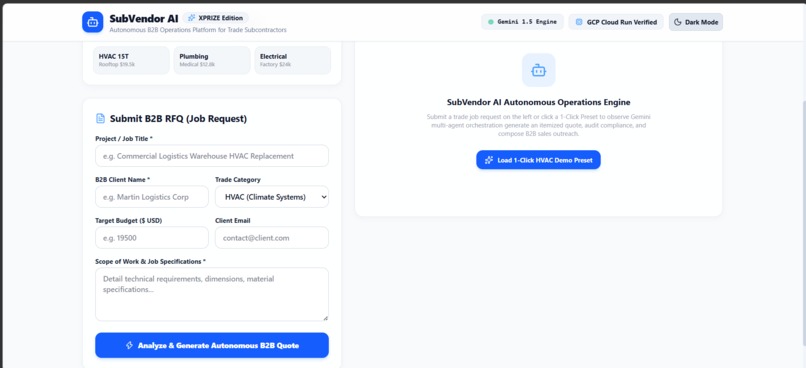Toggle Dark Mode
Image resolution: width=806 pixels, height=368 pixels.
[x=695, y=22]
